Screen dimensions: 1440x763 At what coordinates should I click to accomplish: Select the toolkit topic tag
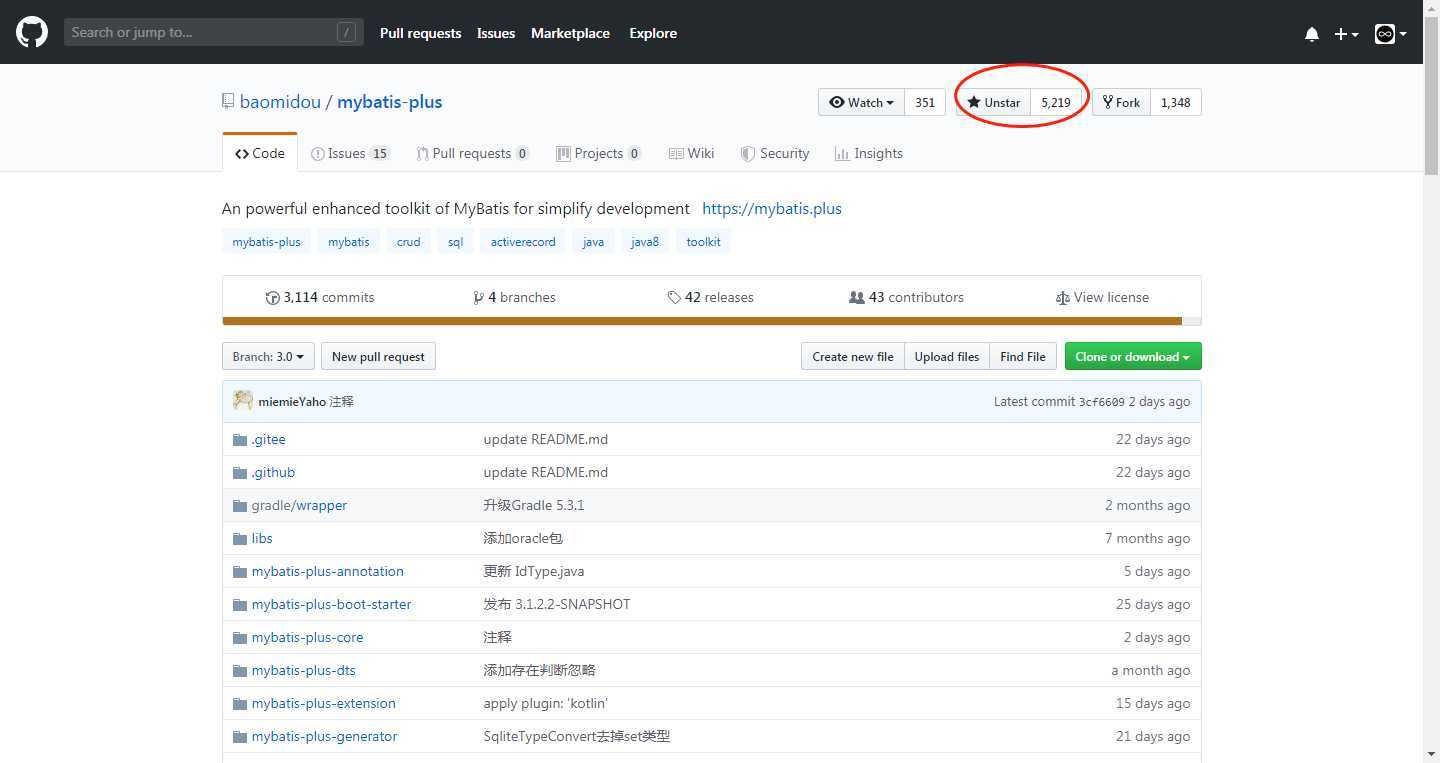(703, 242)
